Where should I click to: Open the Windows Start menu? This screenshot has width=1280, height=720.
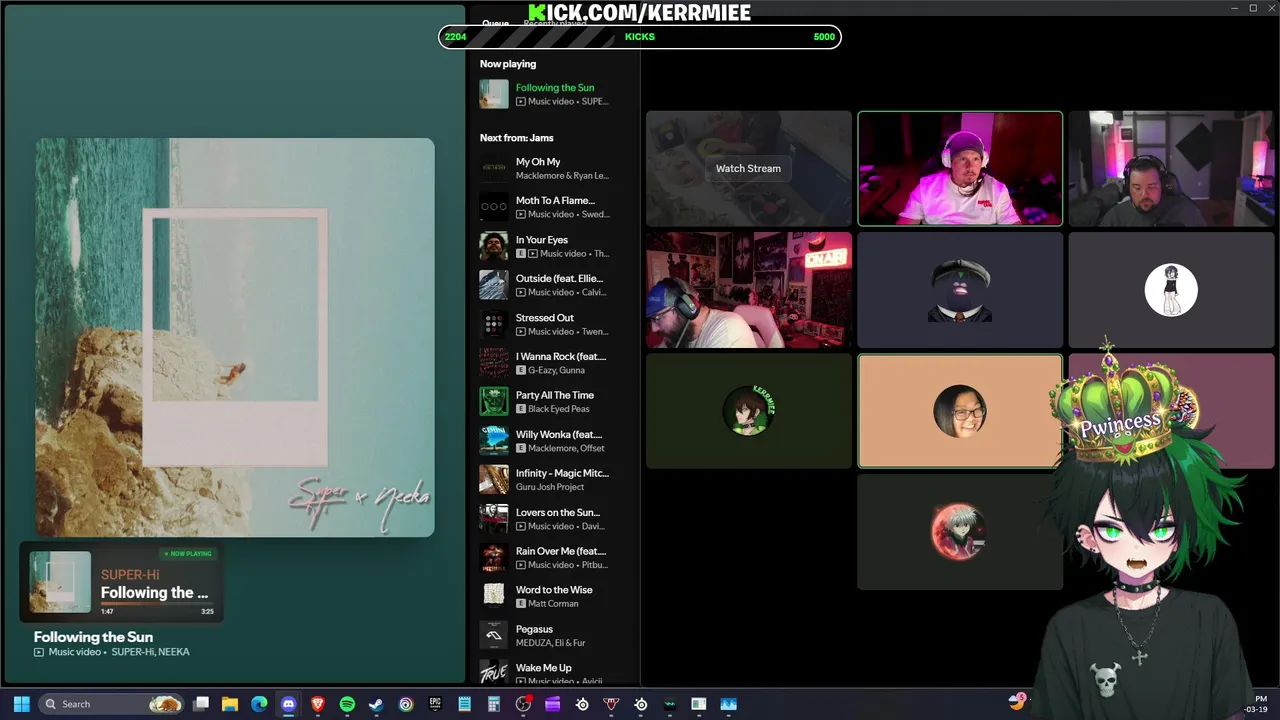pyautogui.click(x=21, y=704)
